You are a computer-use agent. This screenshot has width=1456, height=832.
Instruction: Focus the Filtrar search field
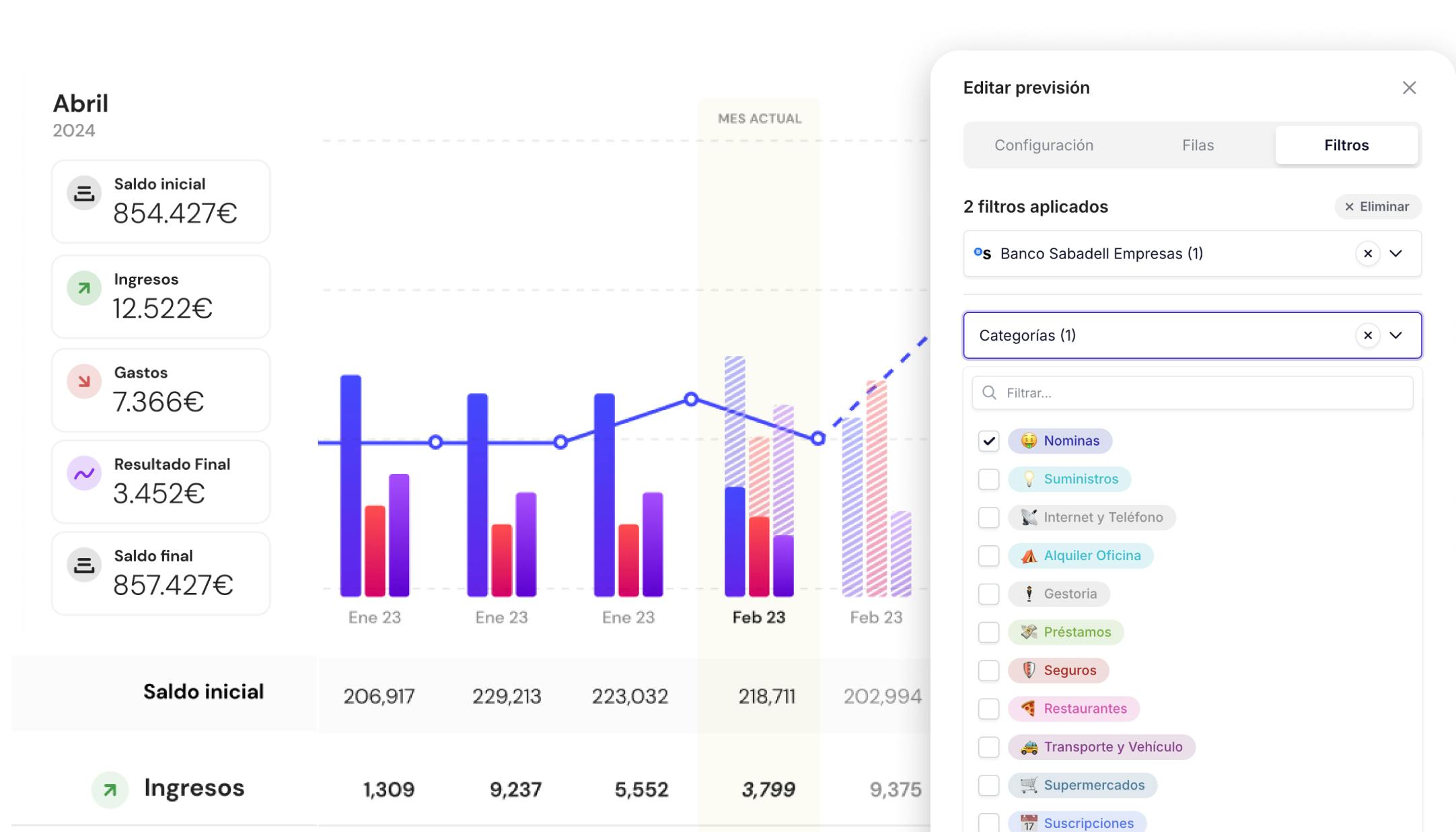1192,393
